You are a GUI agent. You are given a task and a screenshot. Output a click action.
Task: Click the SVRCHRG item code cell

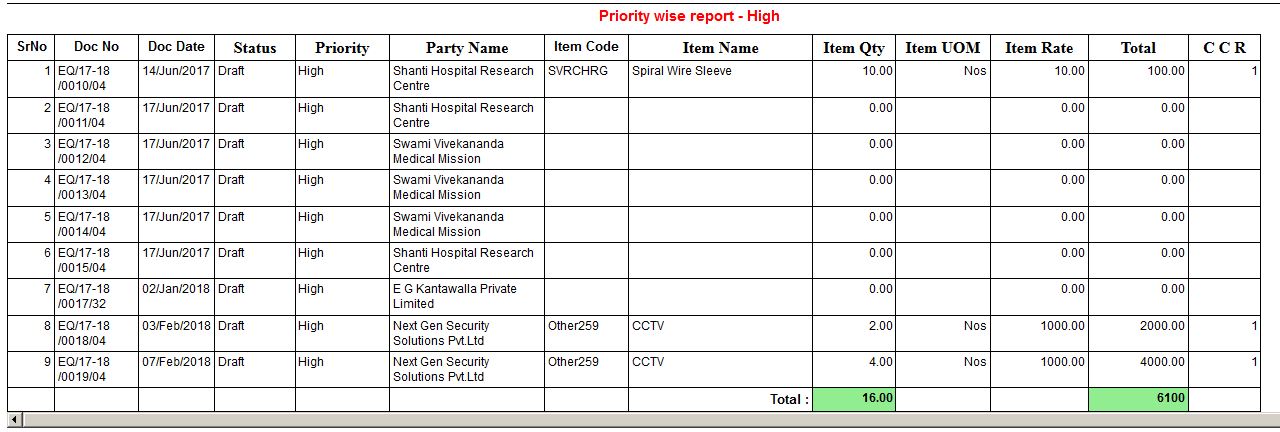click(x=574, y=72)
